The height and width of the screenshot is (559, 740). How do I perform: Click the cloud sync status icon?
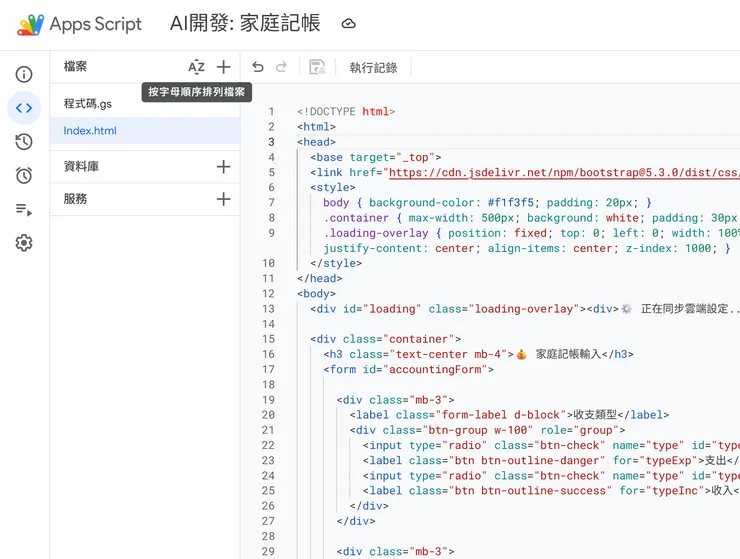click(x=349, y=24)
